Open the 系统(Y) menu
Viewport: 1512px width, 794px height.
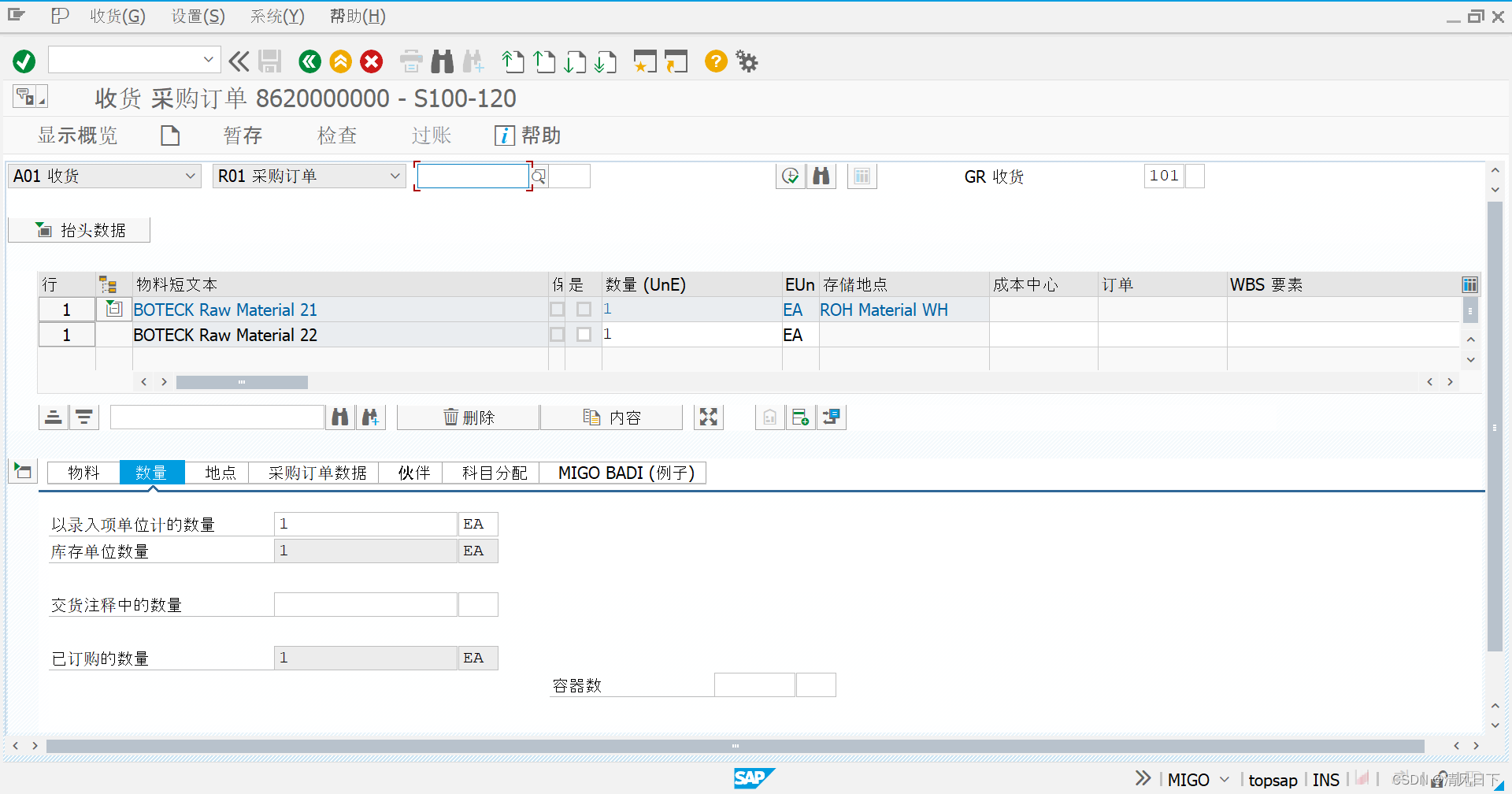pos(277,16)
